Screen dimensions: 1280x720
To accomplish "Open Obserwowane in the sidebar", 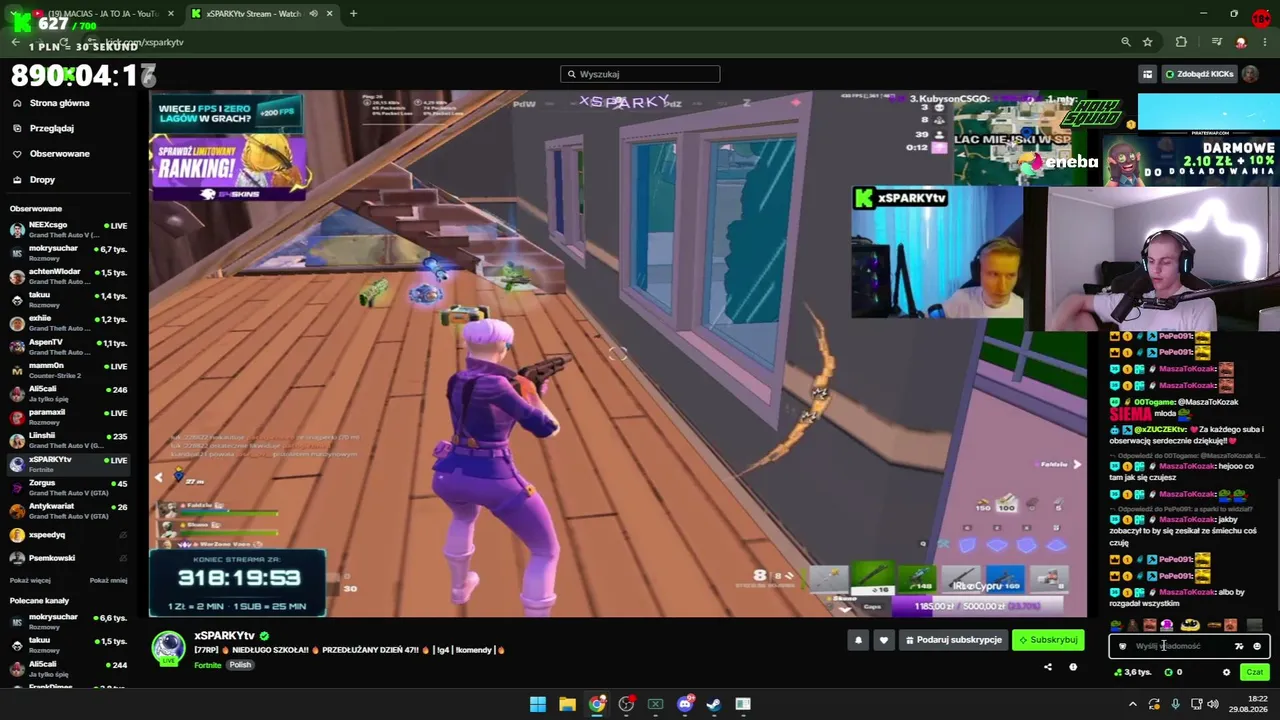I will coord(60,154).
